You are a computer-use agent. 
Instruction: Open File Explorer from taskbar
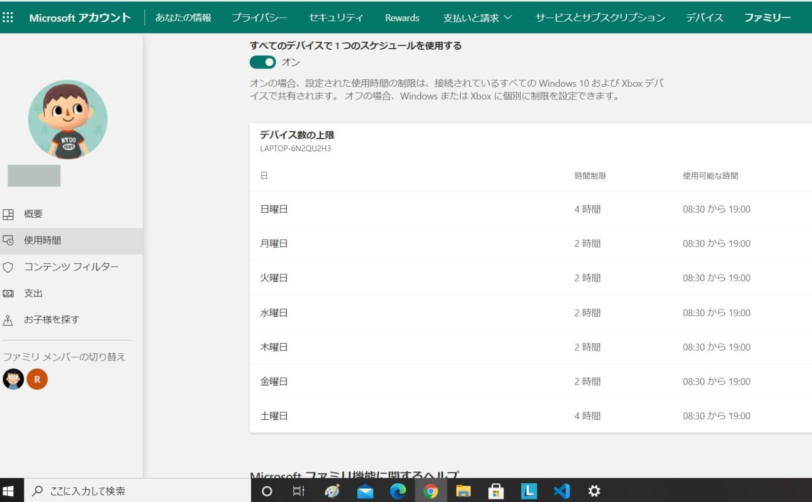[463, 491]
